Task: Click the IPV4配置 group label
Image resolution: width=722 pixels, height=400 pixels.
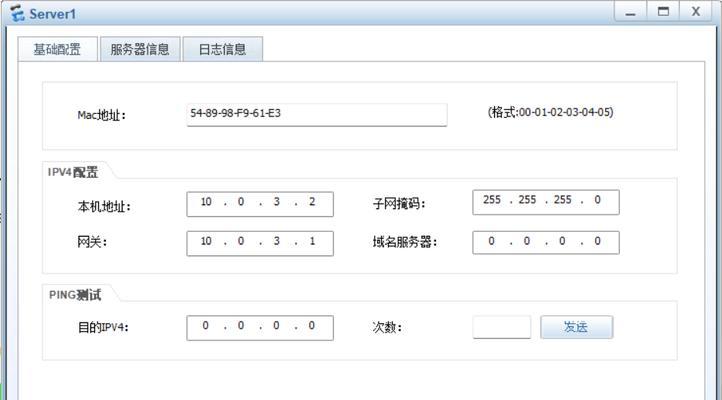Action: point(73,172)
